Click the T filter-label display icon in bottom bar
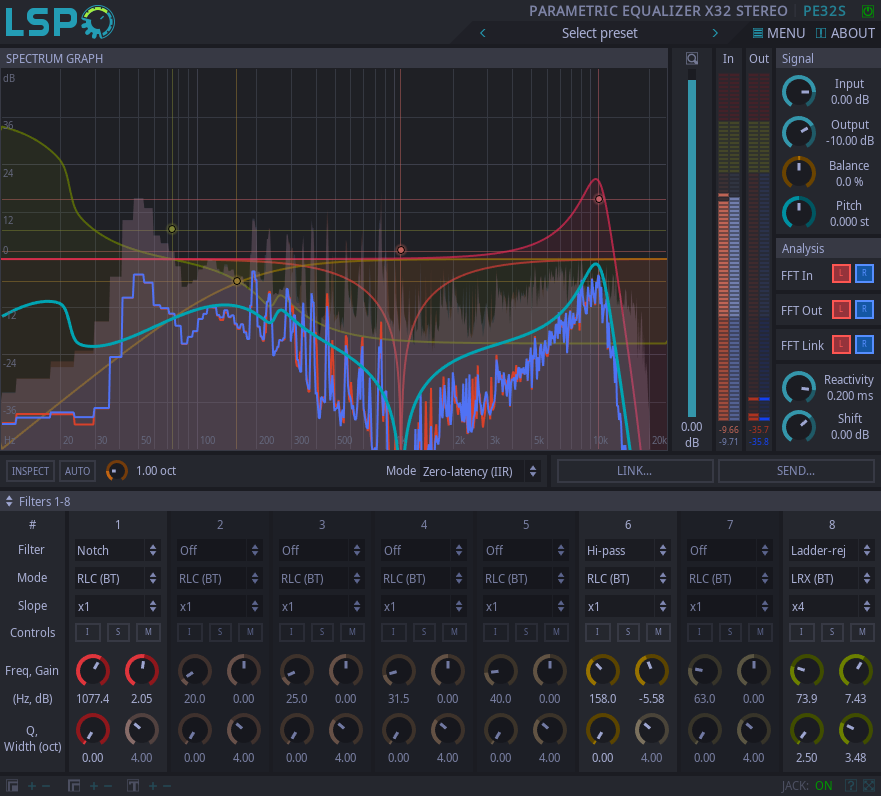The image size is (881, 796). coord(132,785)
